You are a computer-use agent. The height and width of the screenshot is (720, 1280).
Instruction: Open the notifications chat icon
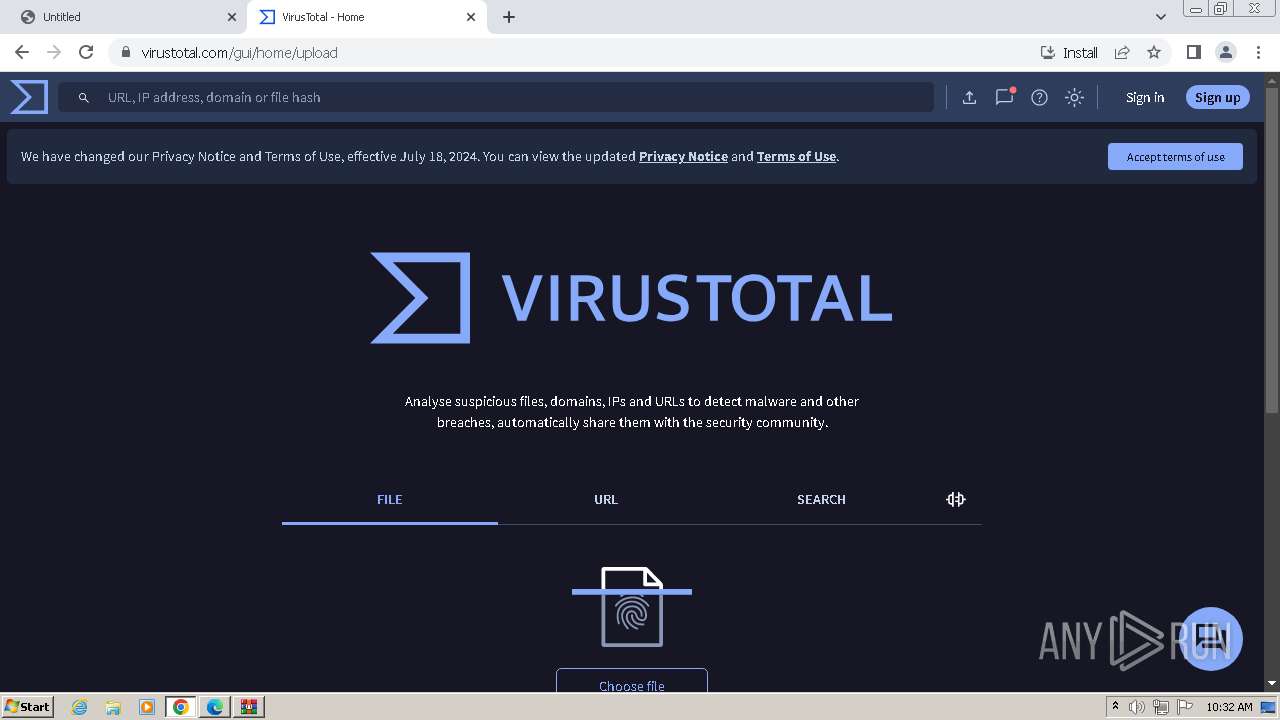point(1004,97)
